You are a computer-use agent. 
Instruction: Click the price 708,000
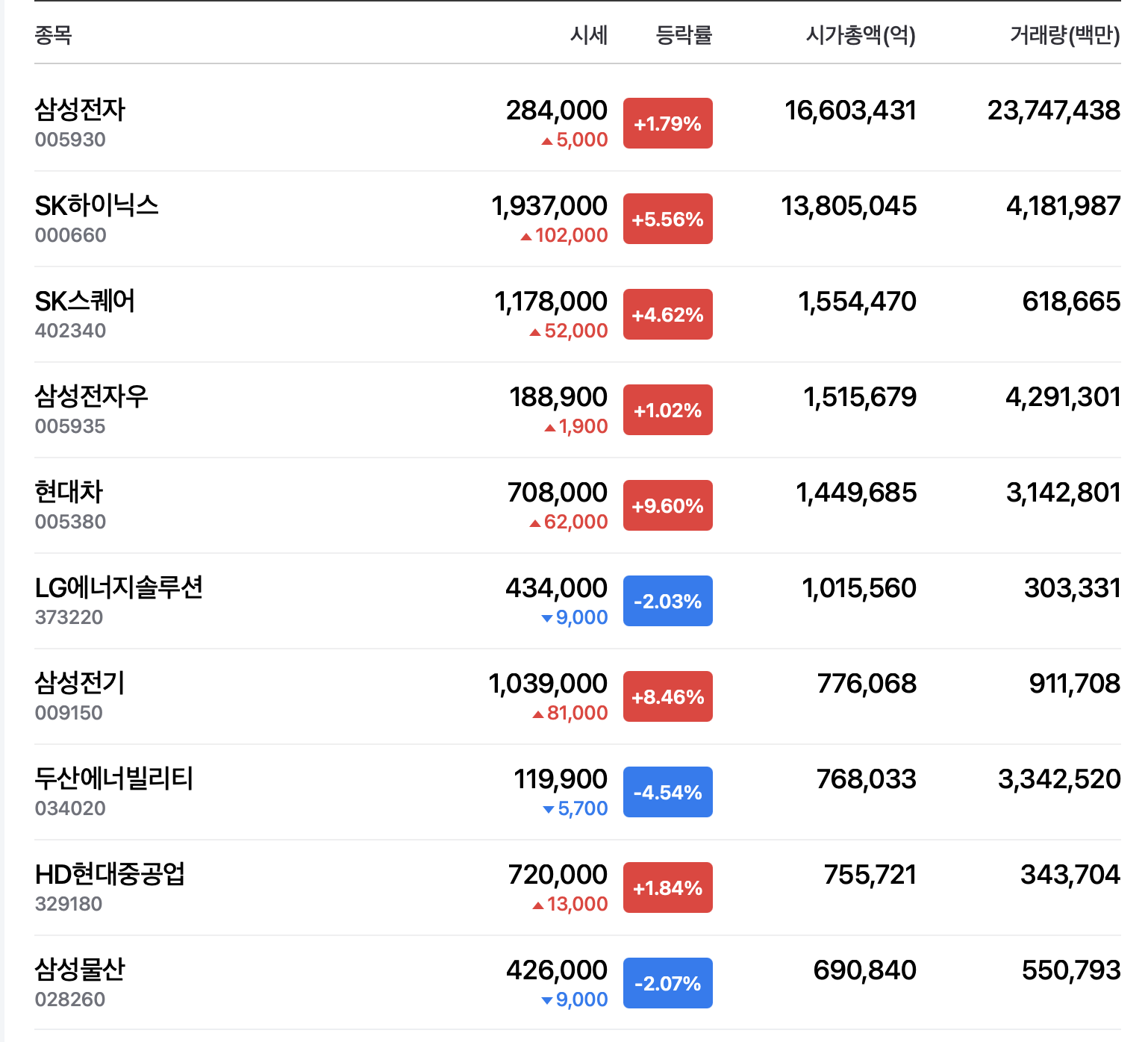click(558, 493)
